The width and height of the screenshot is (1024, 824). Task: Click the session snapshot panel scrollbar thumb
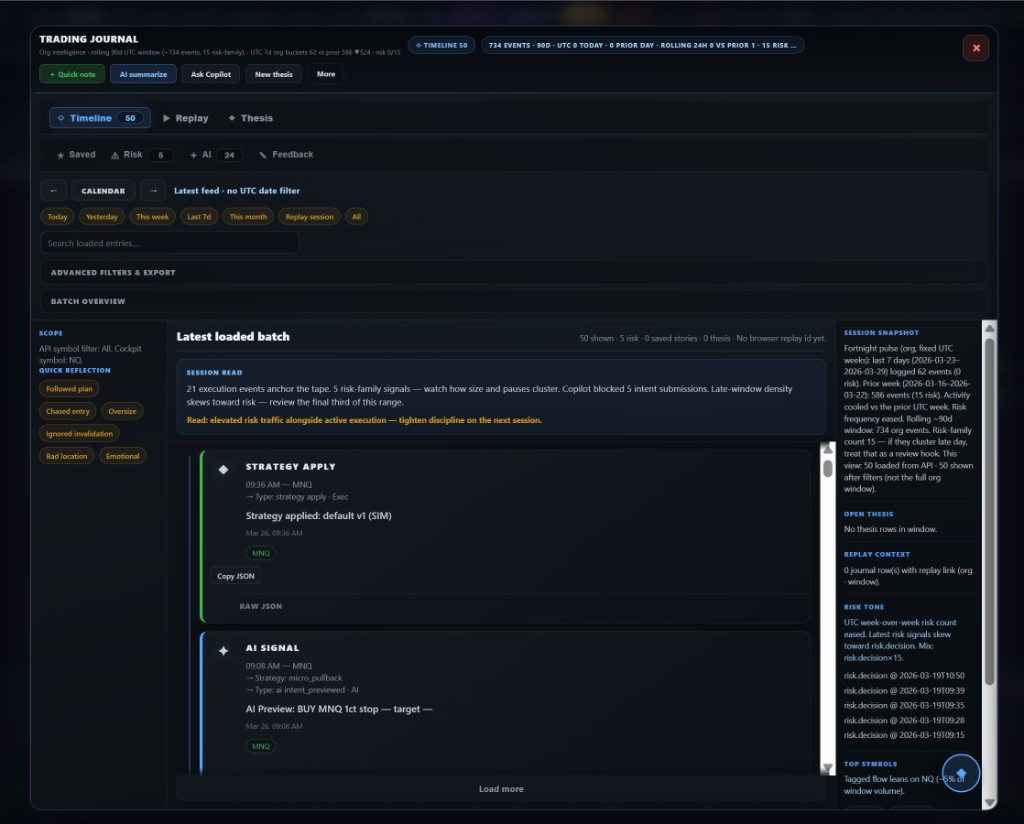coord(989,513)
